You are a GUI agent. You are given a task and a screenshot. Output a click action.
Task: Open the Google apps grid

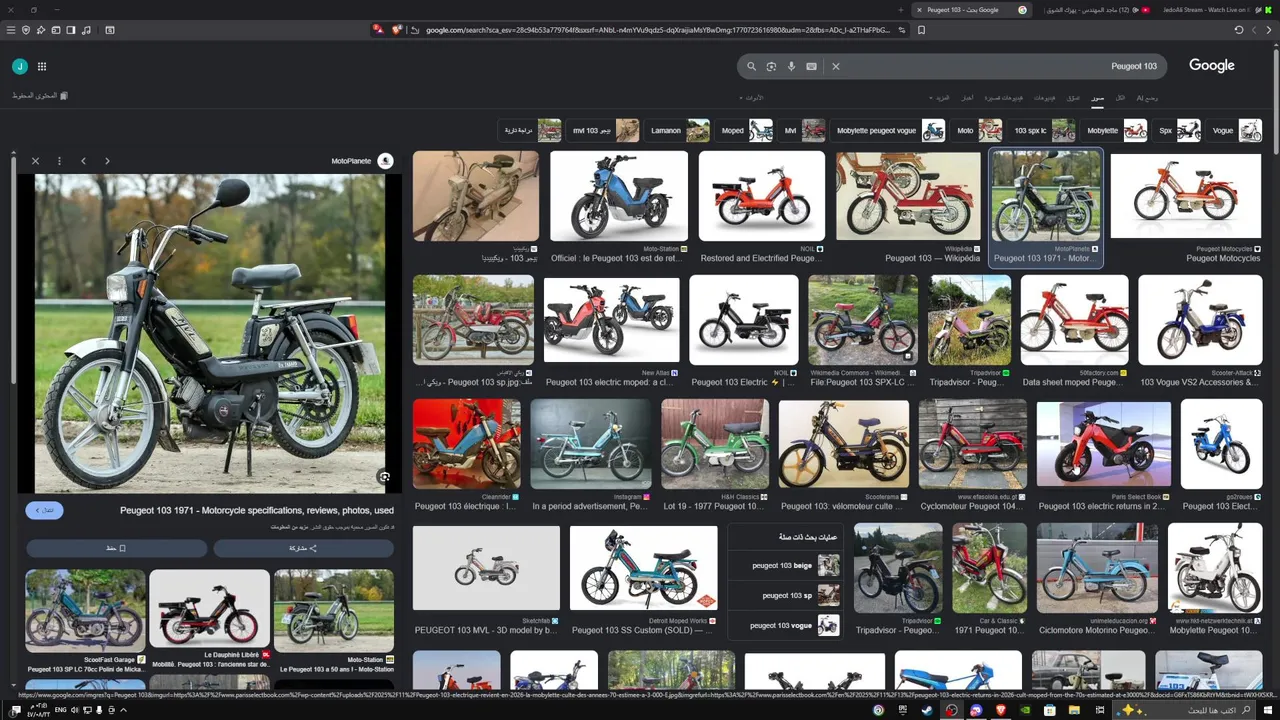pos(42,66)
